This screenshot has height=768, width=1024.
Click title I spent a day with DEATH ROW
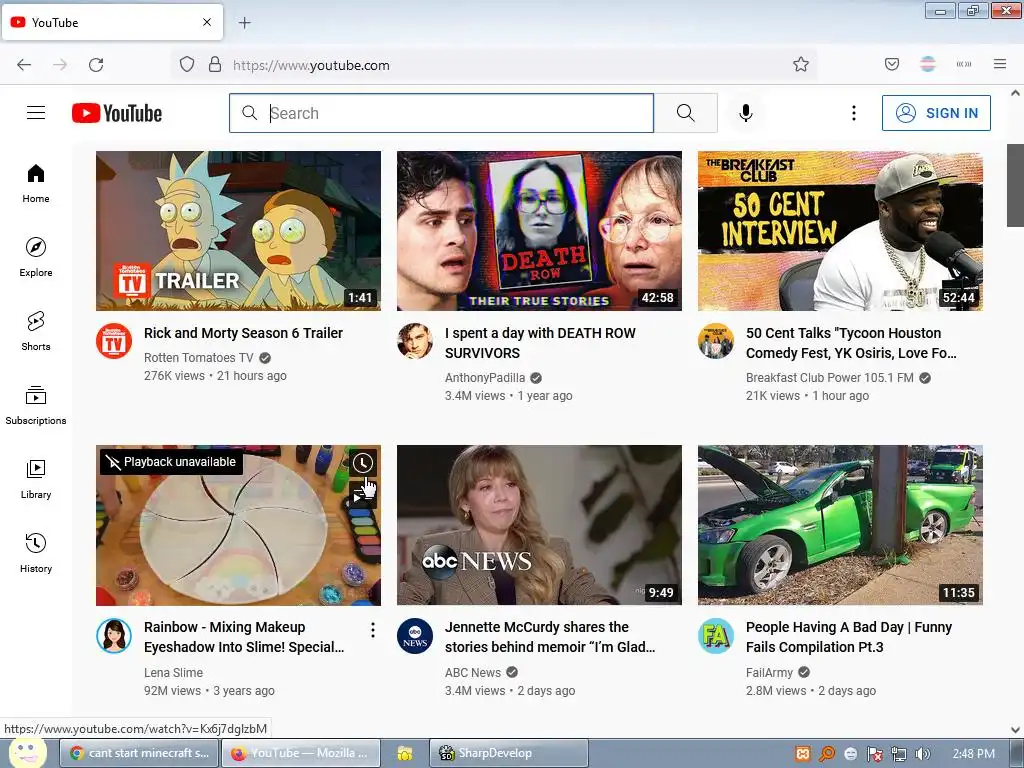point(540,343)
